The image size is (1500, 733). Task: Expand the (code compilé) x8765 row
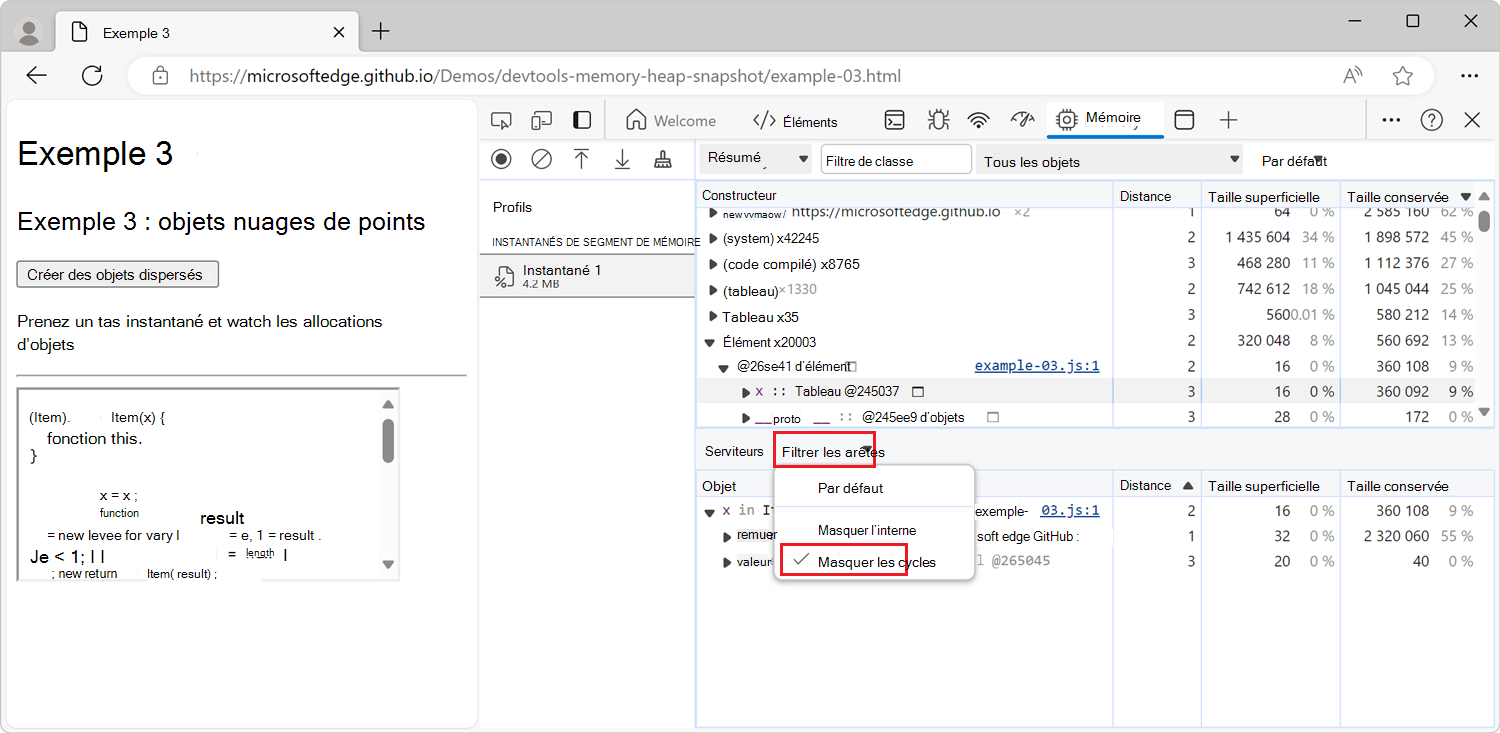coord(713,264)
